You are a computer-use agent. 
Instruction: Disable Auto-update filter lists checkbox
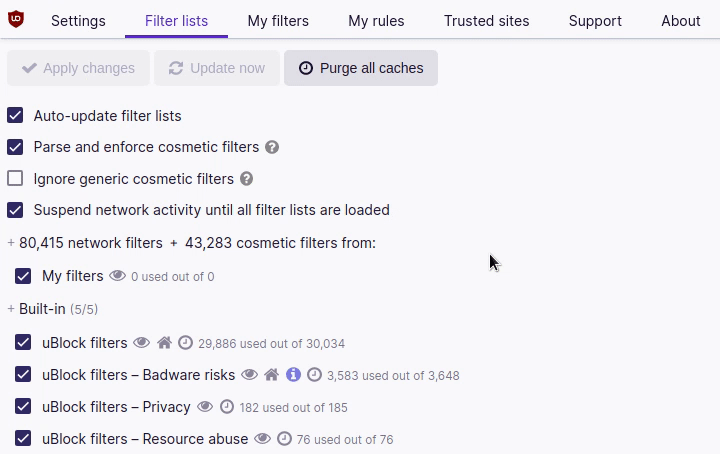(x=15, y=116)
